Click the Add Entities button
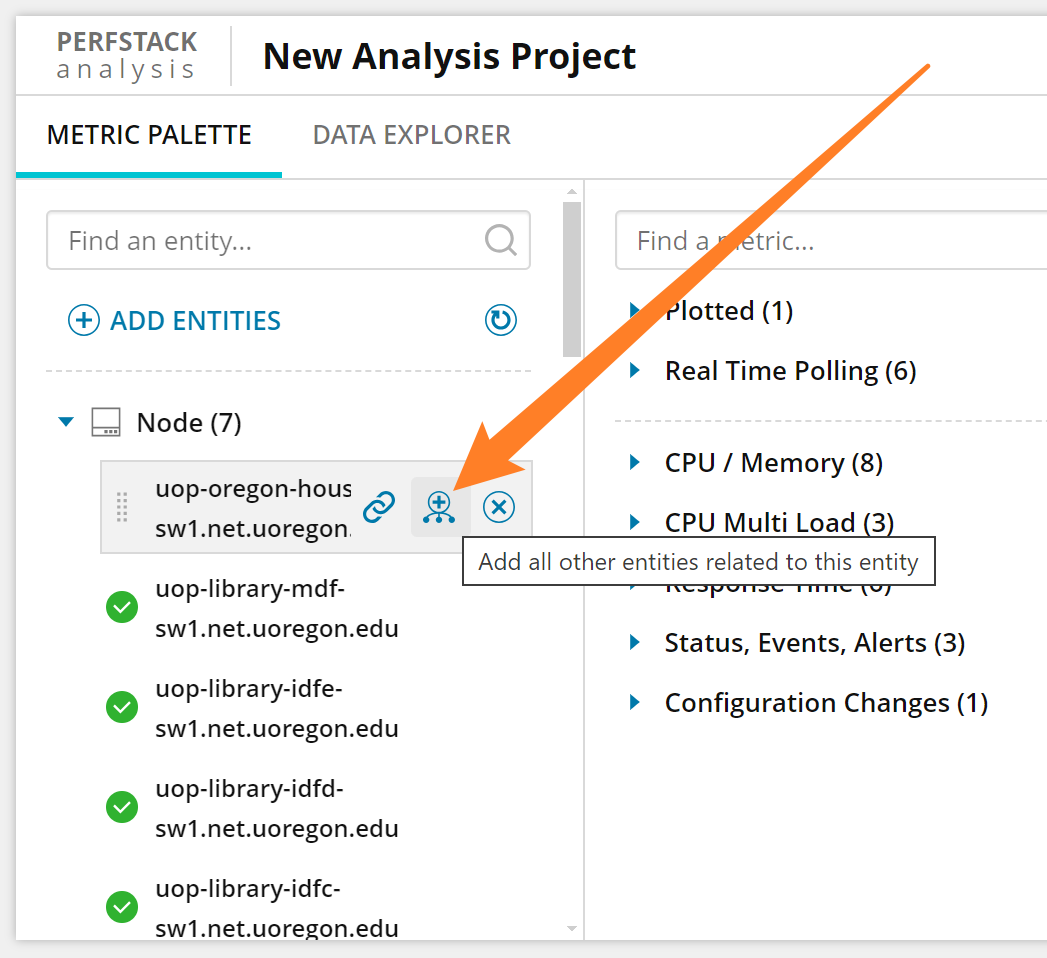This screenshot has width=1047, height=958. point(175,320)
